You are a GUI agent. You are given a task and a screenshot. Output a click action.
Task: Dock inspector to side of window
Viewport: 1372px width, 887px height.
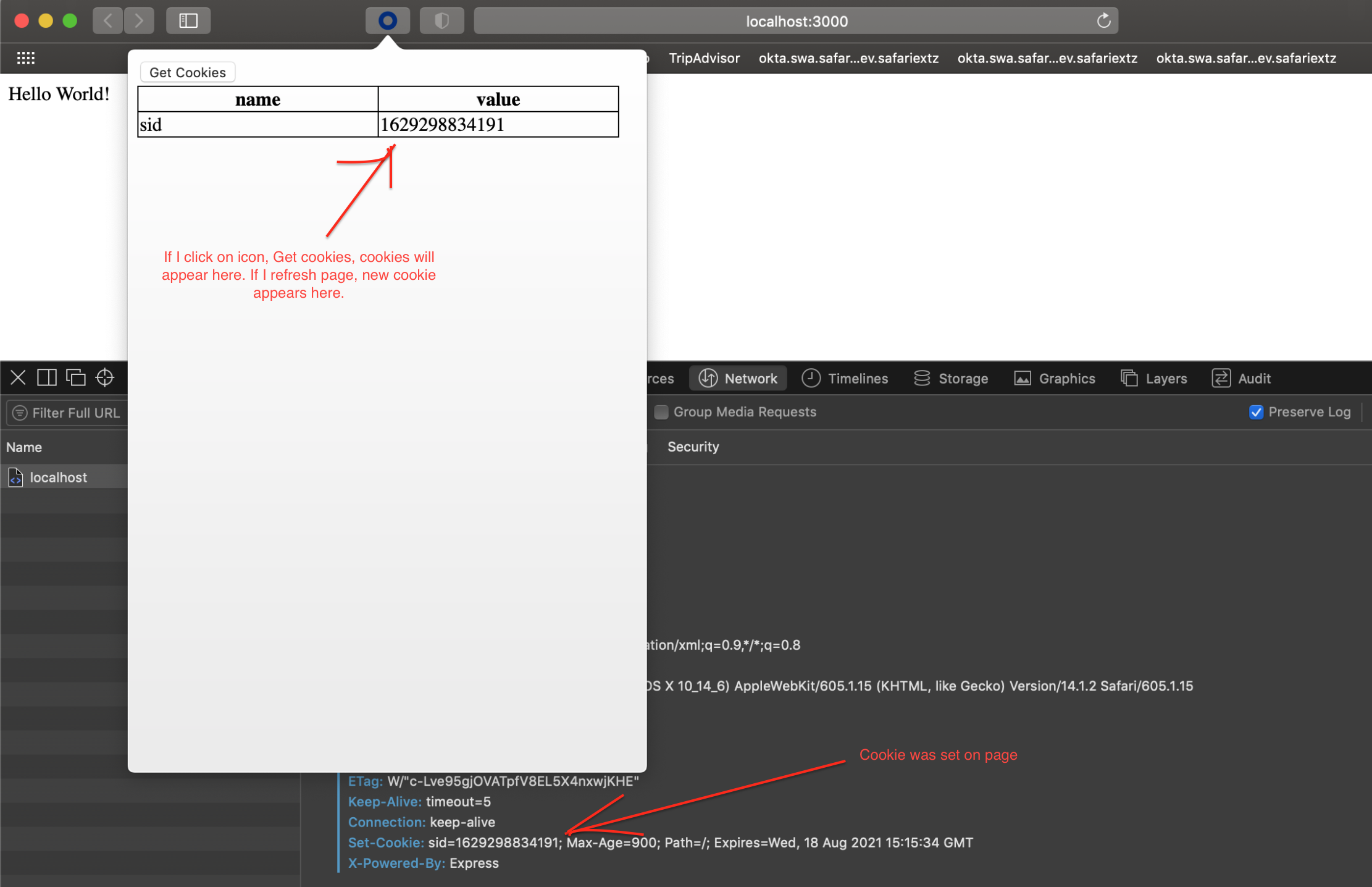pyautogui.click(x=47, y=377)
